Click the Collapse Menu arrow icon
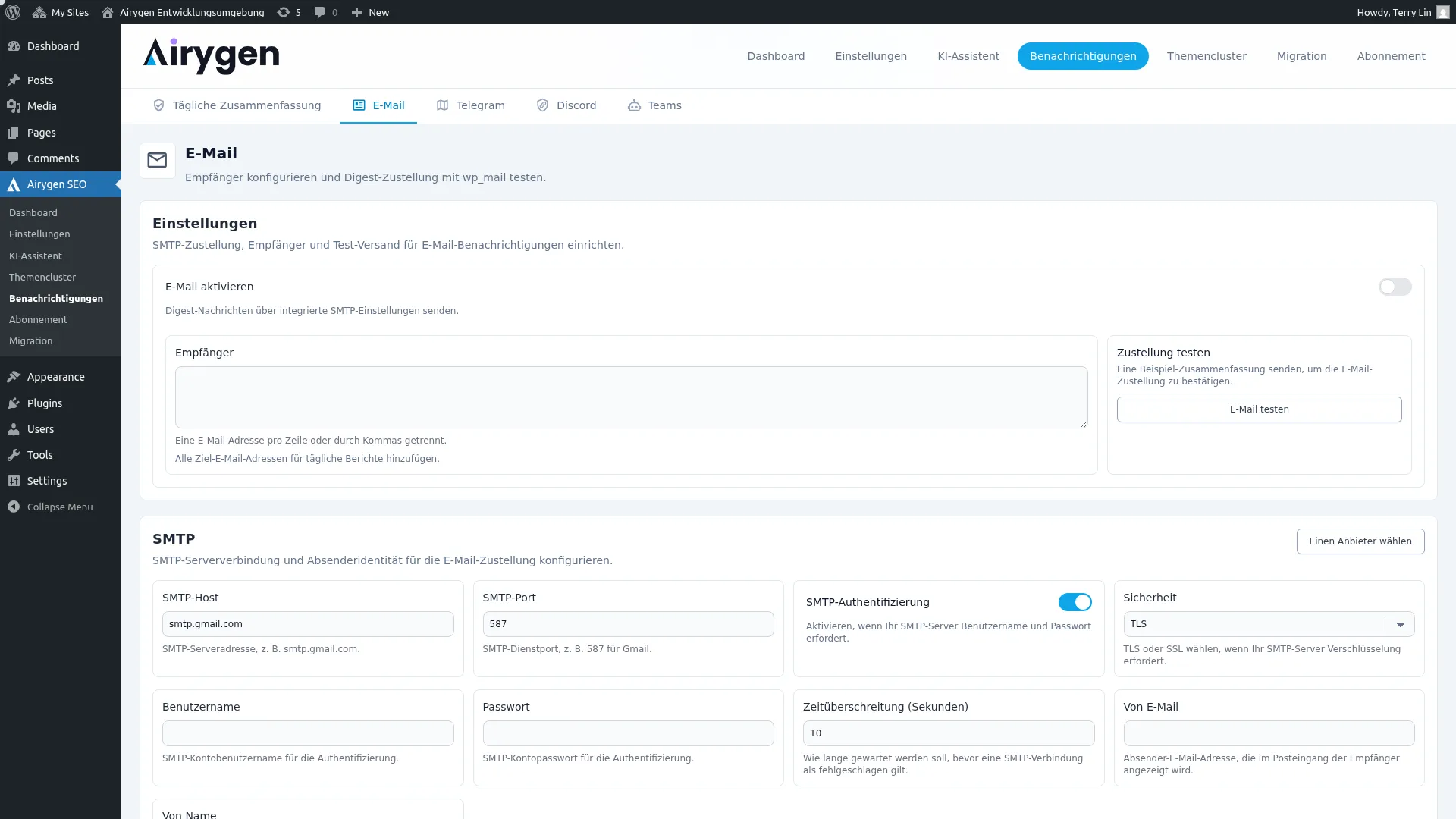Image resolution: width=1456 pixels, height=819 pixels. [14, 507]
